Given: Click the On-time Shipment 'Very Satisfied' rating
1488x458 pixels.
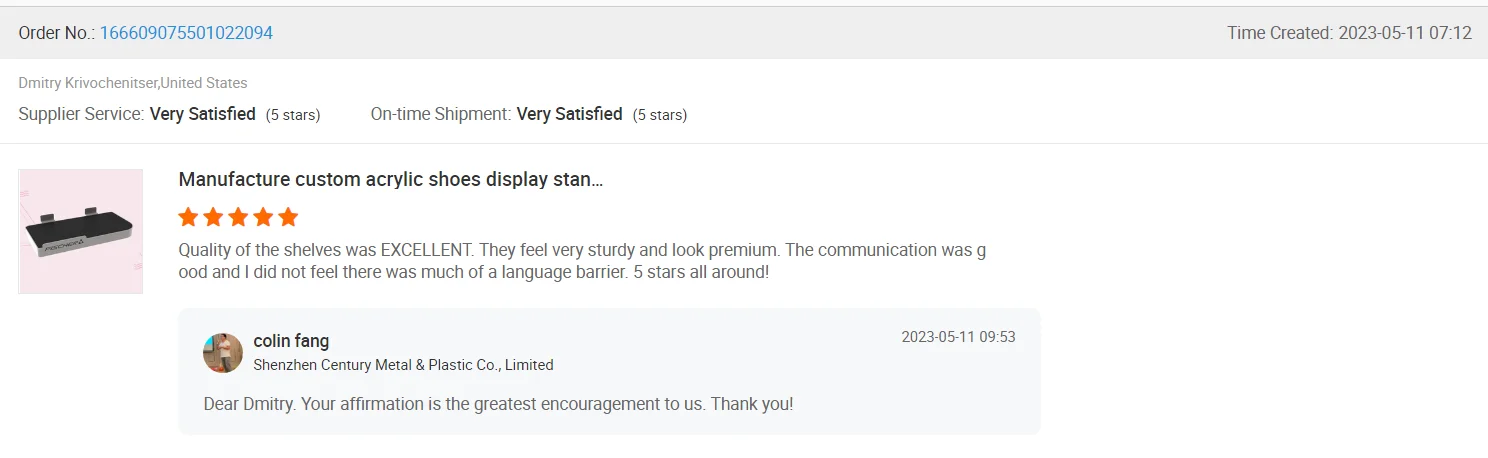Looking at the screenshot, I should (x=569, y=114).
